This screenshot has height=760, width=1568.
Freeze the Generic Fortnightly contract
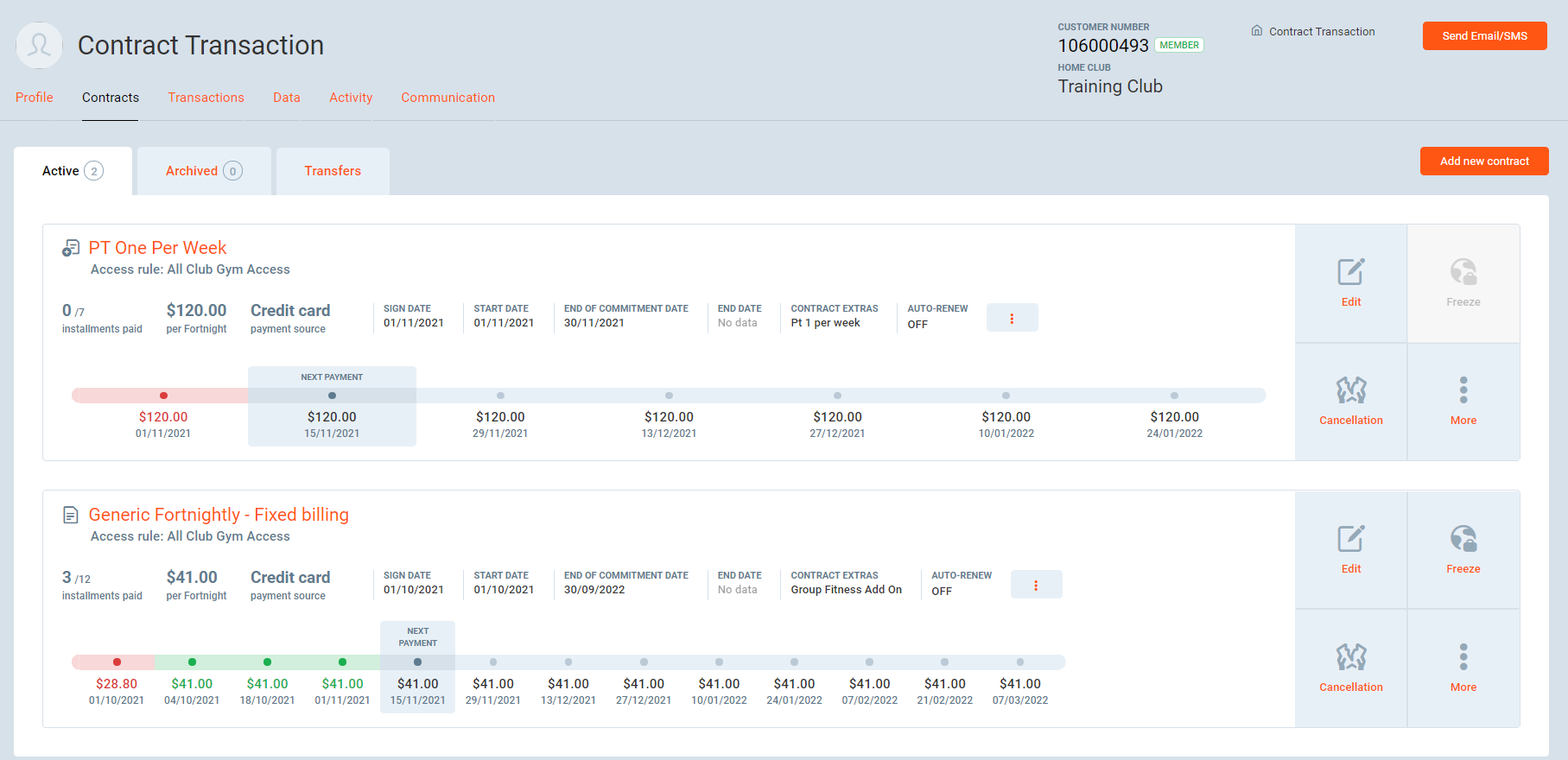1463,540
